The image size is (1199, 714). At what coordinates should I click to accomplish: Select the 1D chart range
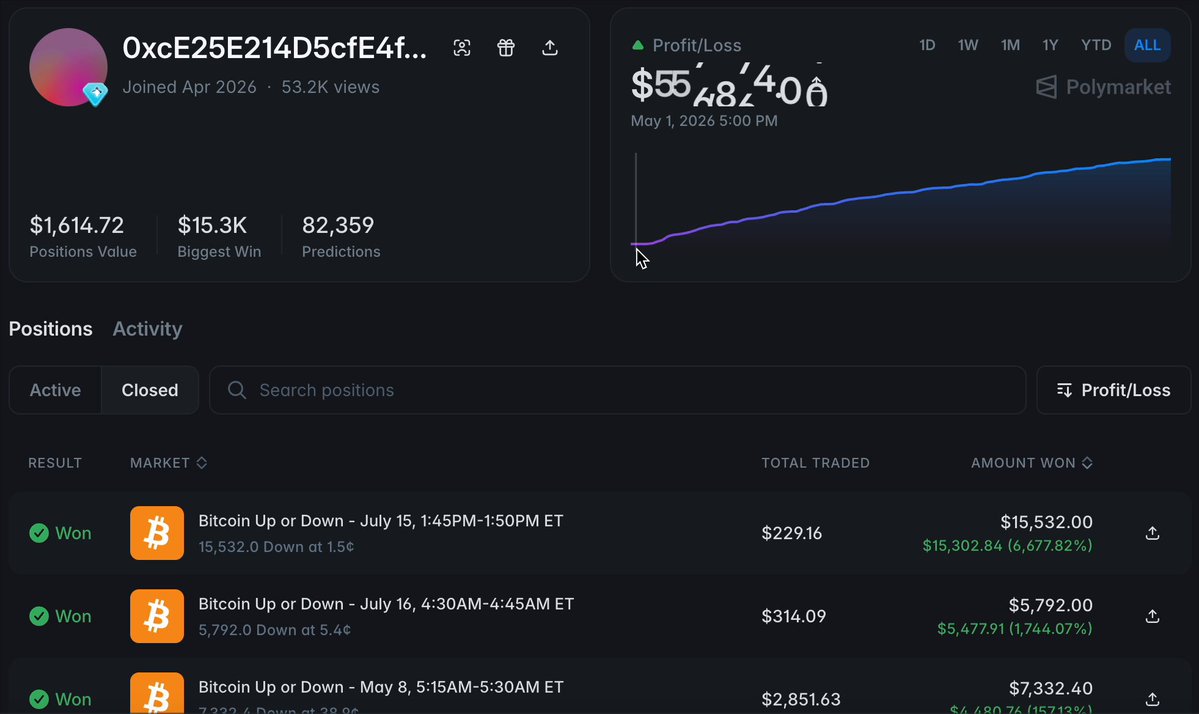pos(927,45)
